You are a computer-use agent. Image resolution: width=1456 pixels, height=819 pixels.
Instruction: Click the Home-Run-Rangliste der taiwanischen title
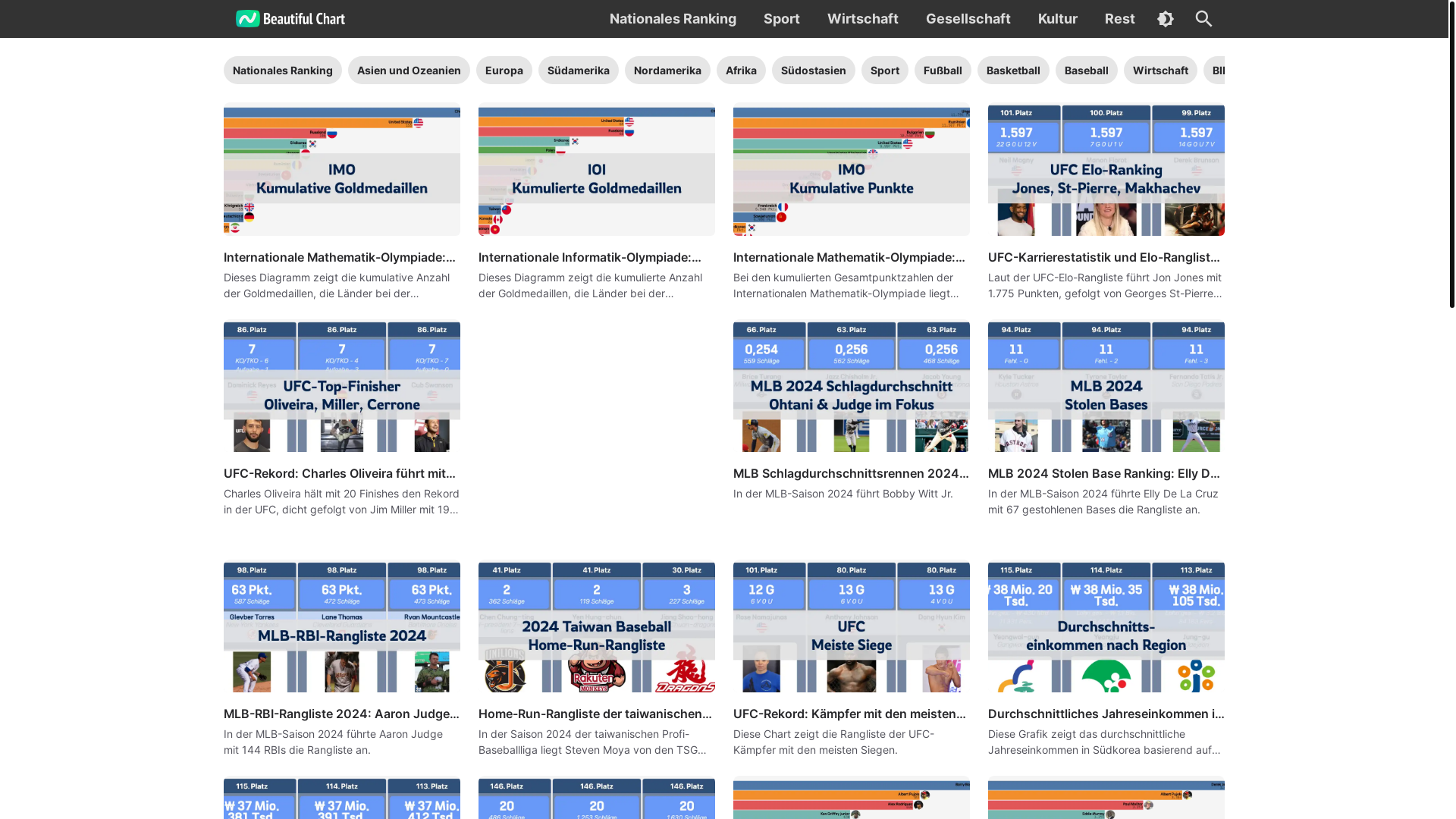pos(595,714)
